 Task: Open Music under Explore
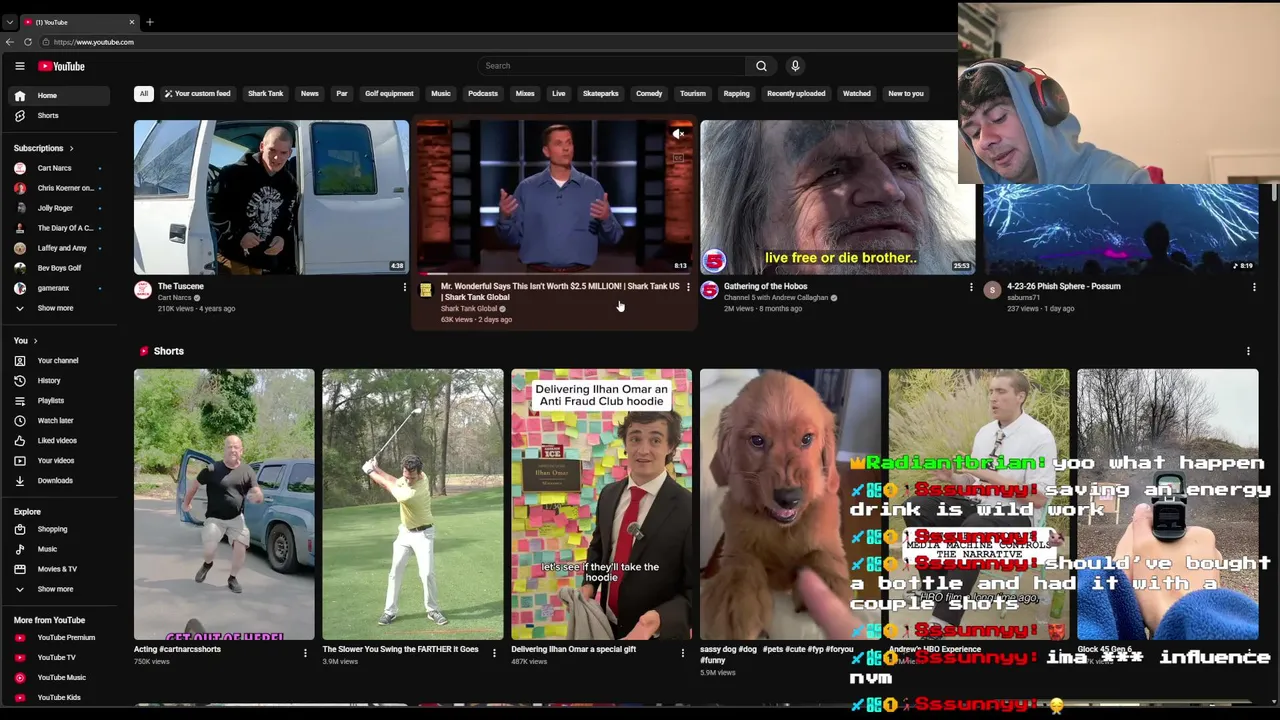[x=60, y=549]
